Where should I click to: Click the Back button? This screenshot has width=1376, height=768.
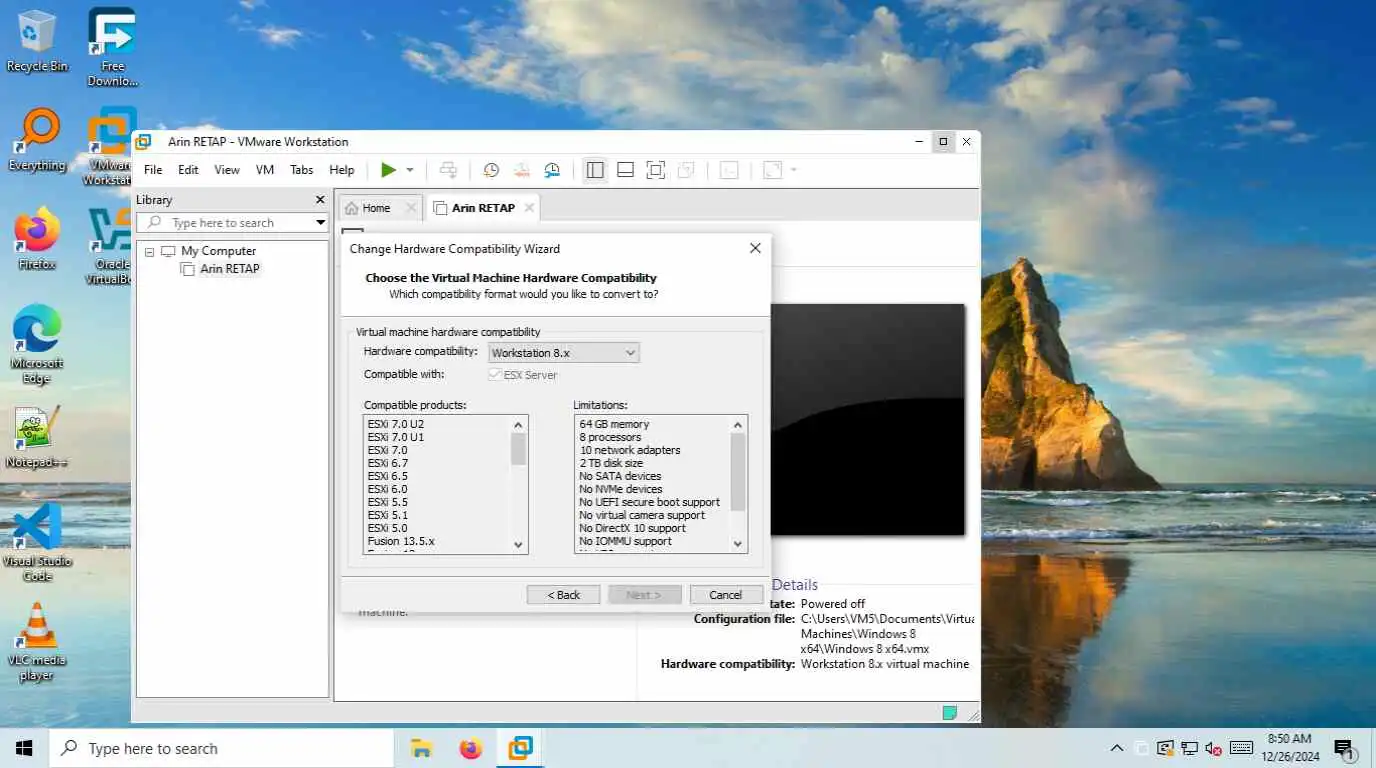[x=564, y=595]
